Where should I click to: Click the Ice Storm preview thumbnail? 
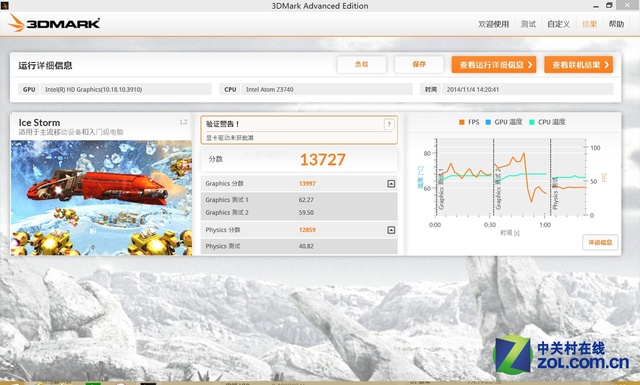click(101, 198)
